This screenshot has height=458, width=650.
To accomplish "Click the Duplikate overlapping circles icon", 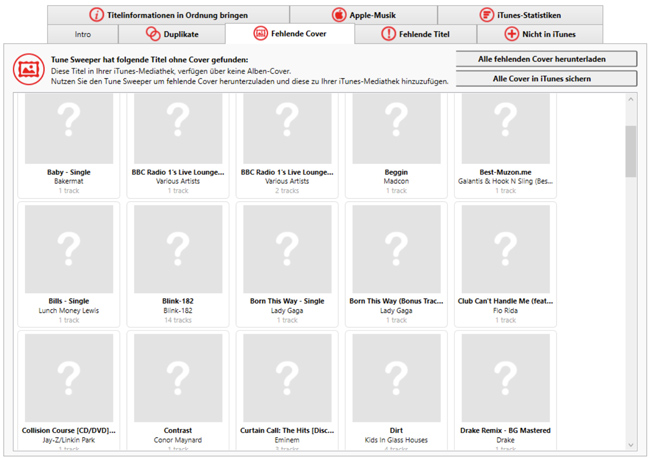I will click(153, 34).
